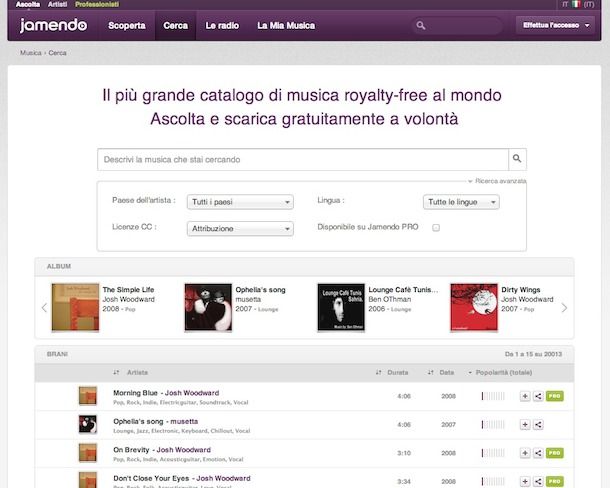The height and width of the screenshot is (488, 610).
Task: Open the Scoperta menu
Action: click(x=127, y=26)
